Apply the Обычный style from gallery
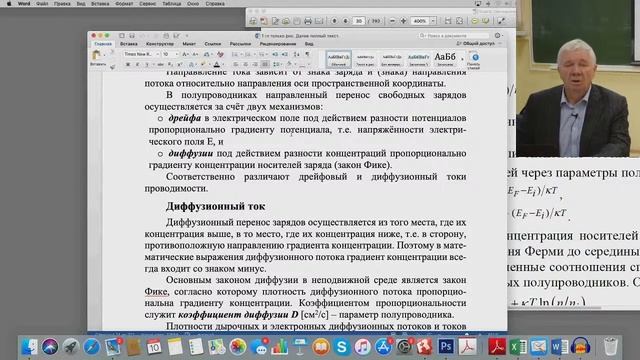640x360 pixels. click(x=338, y=59)
